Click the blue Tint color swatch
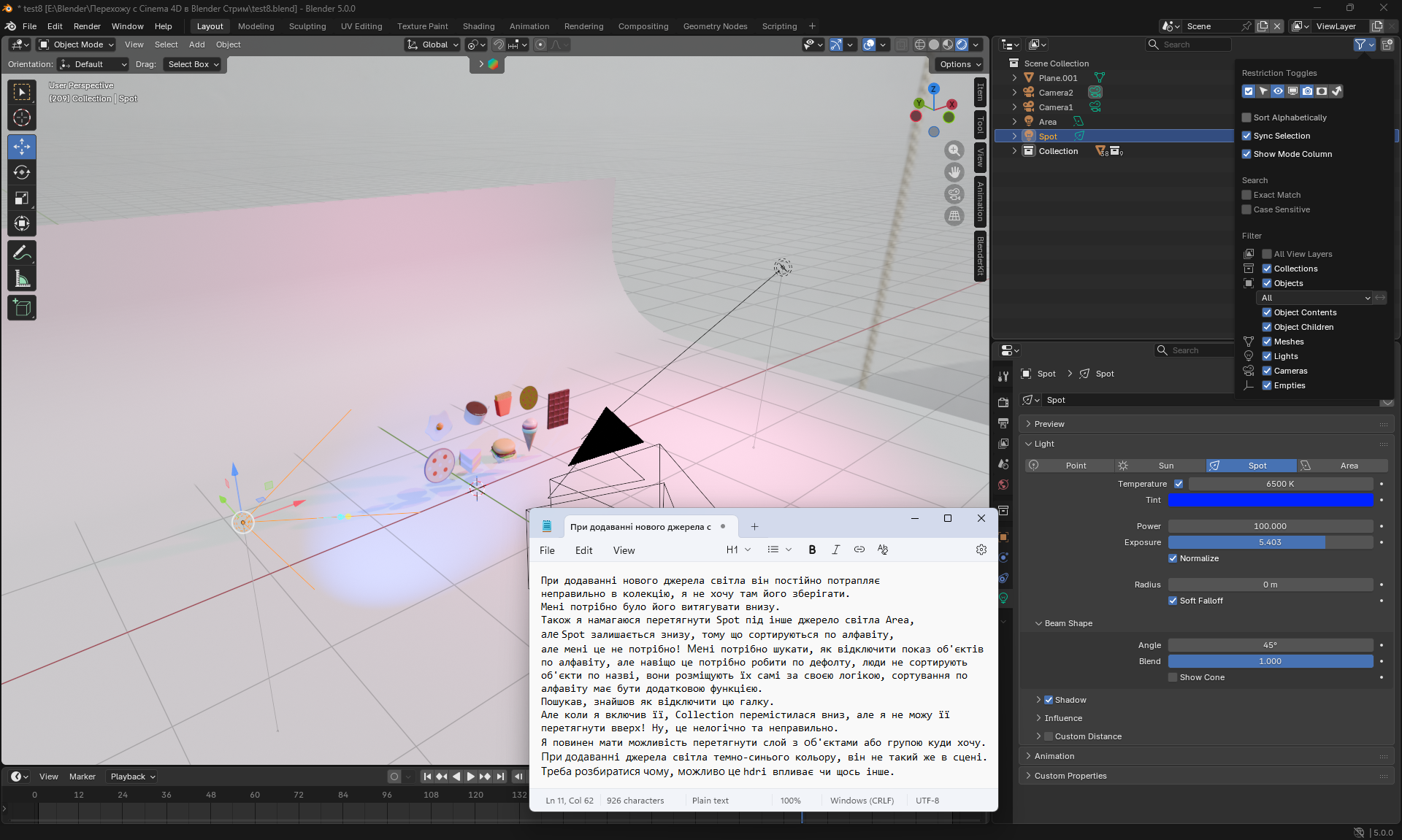 (x=1270, y=500)
